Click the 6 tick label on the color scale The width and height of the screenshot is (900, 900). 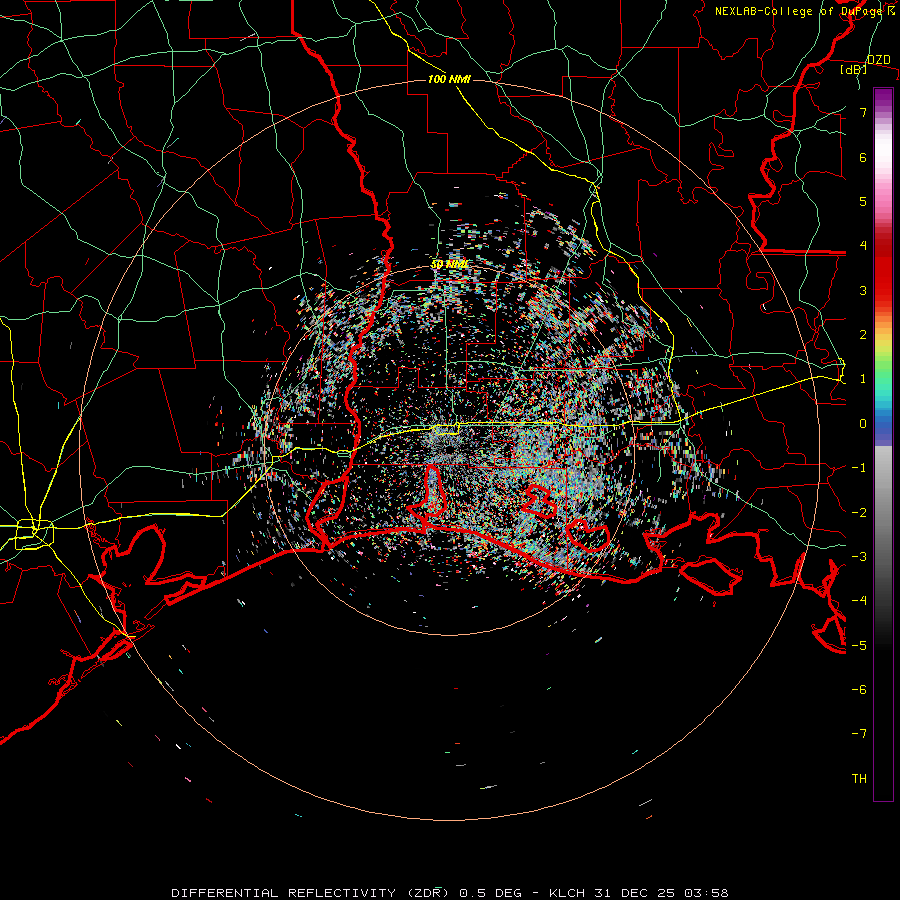pos(863,157)
